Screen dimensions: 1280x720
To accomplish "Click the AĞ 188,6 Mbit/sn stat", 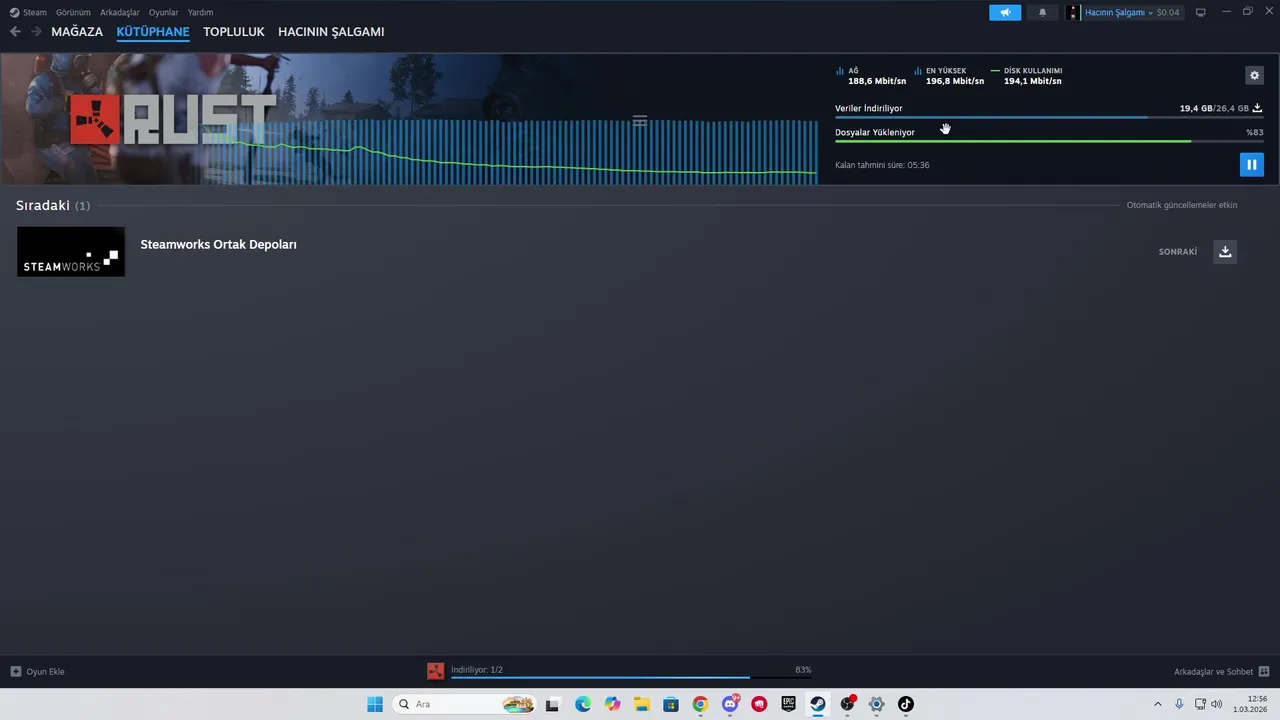I will click(x=871, y=76).
